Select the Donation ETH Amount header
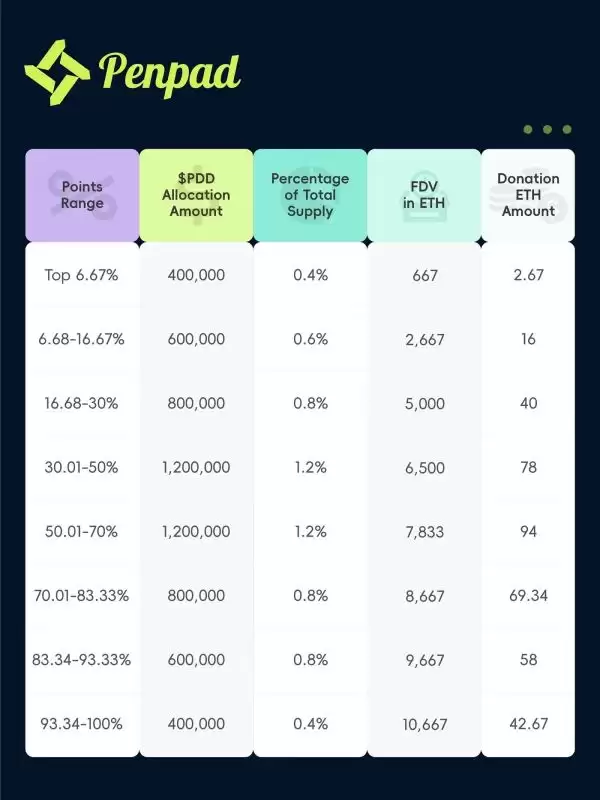The image size is (600, 800). (x=528, y=195)
